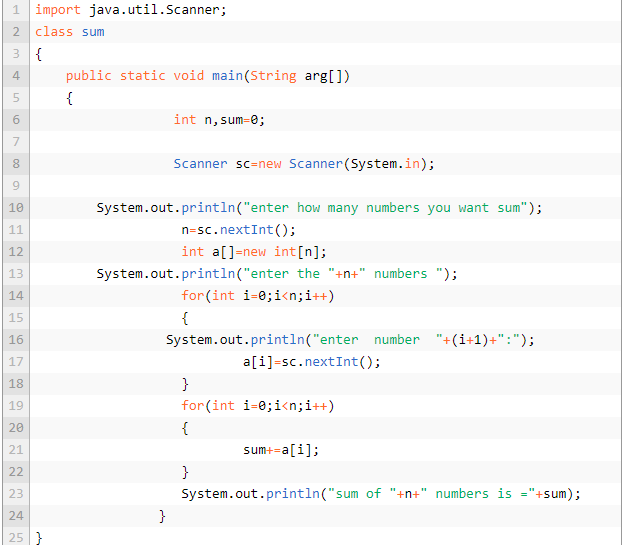This screenshot has width=623, height=545.
Task: Click the first for loop header
Action: [x=257, y=296]
